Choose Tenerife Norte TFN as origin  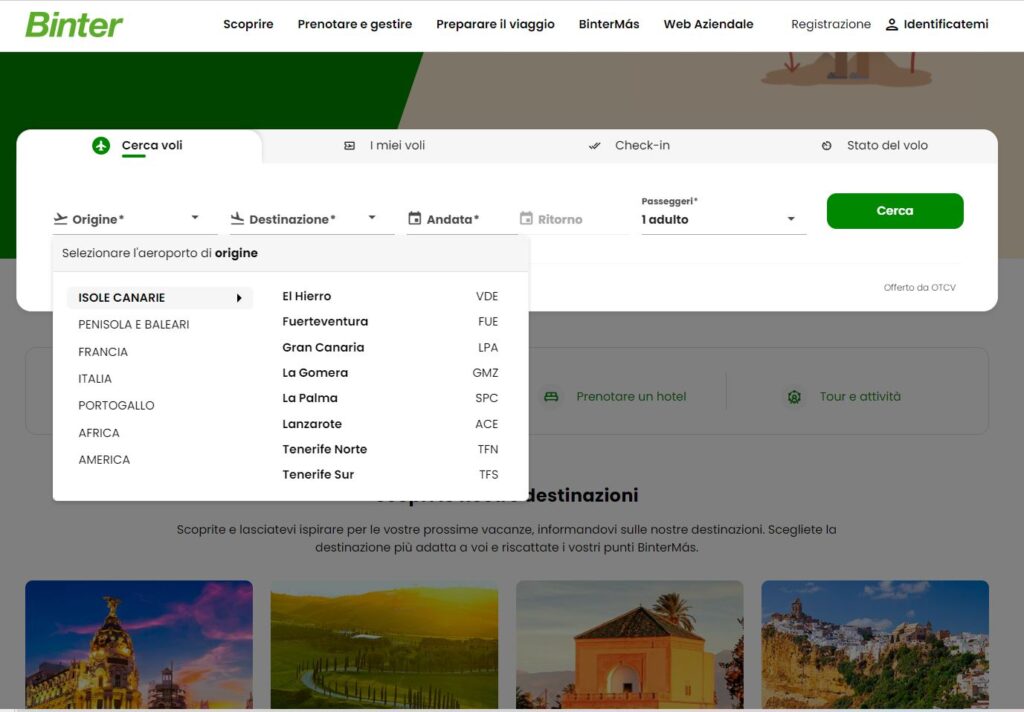coord(390,449)
